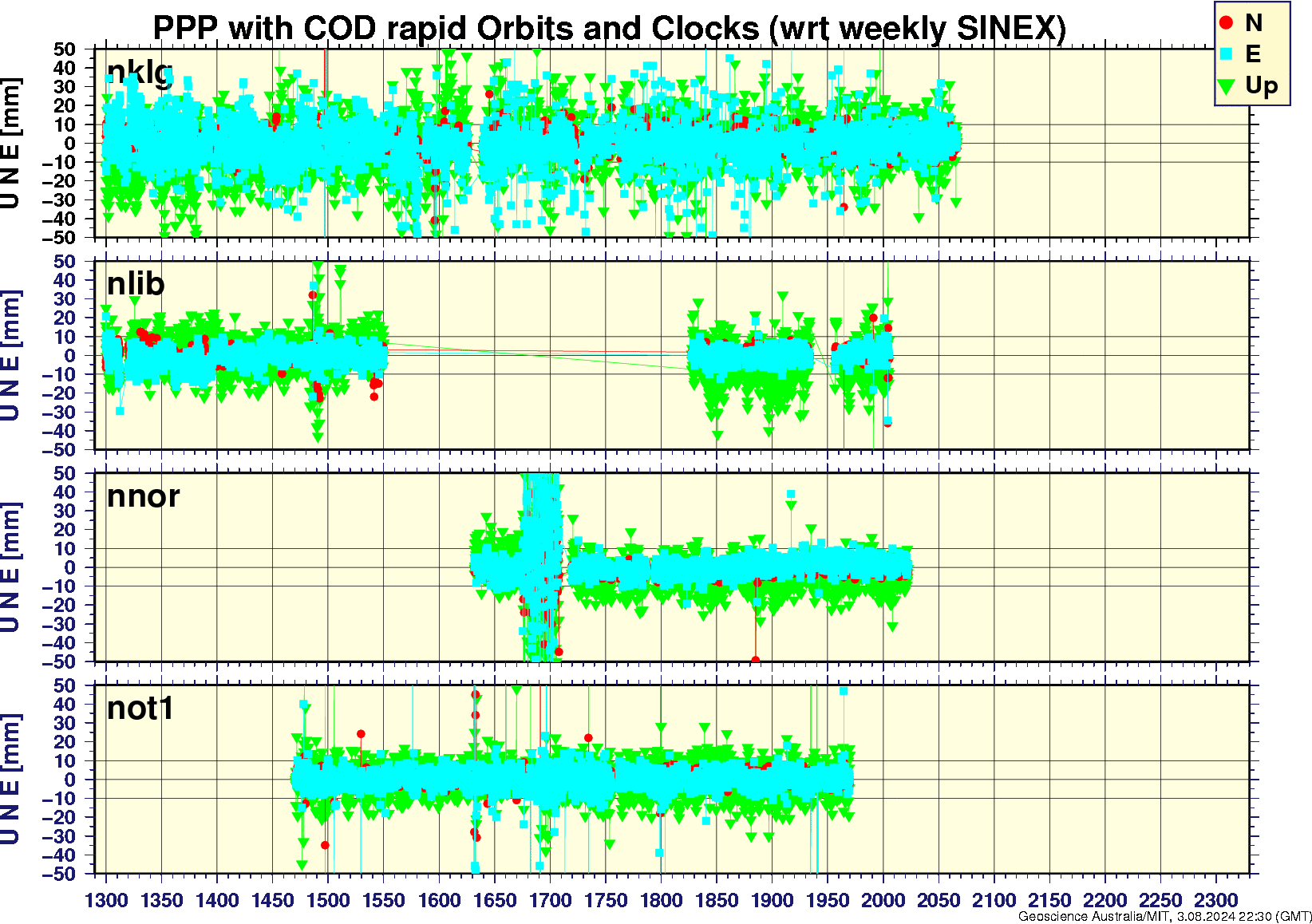Click the legend label N
1312x924 pixels.
pyautogui.click(x=1253, y=23)
